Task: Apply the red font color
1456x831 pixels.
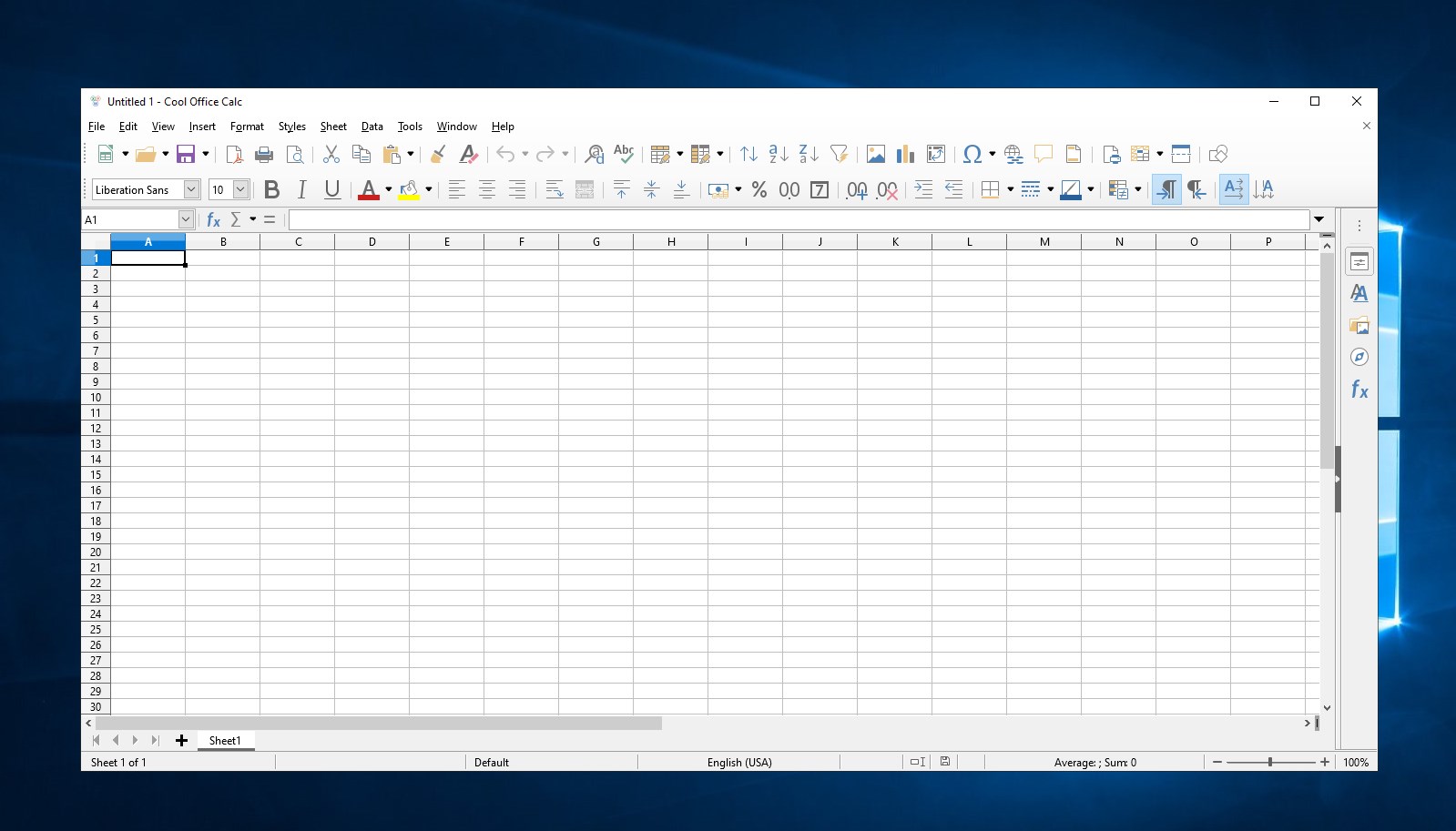Action: click(369, 189)
